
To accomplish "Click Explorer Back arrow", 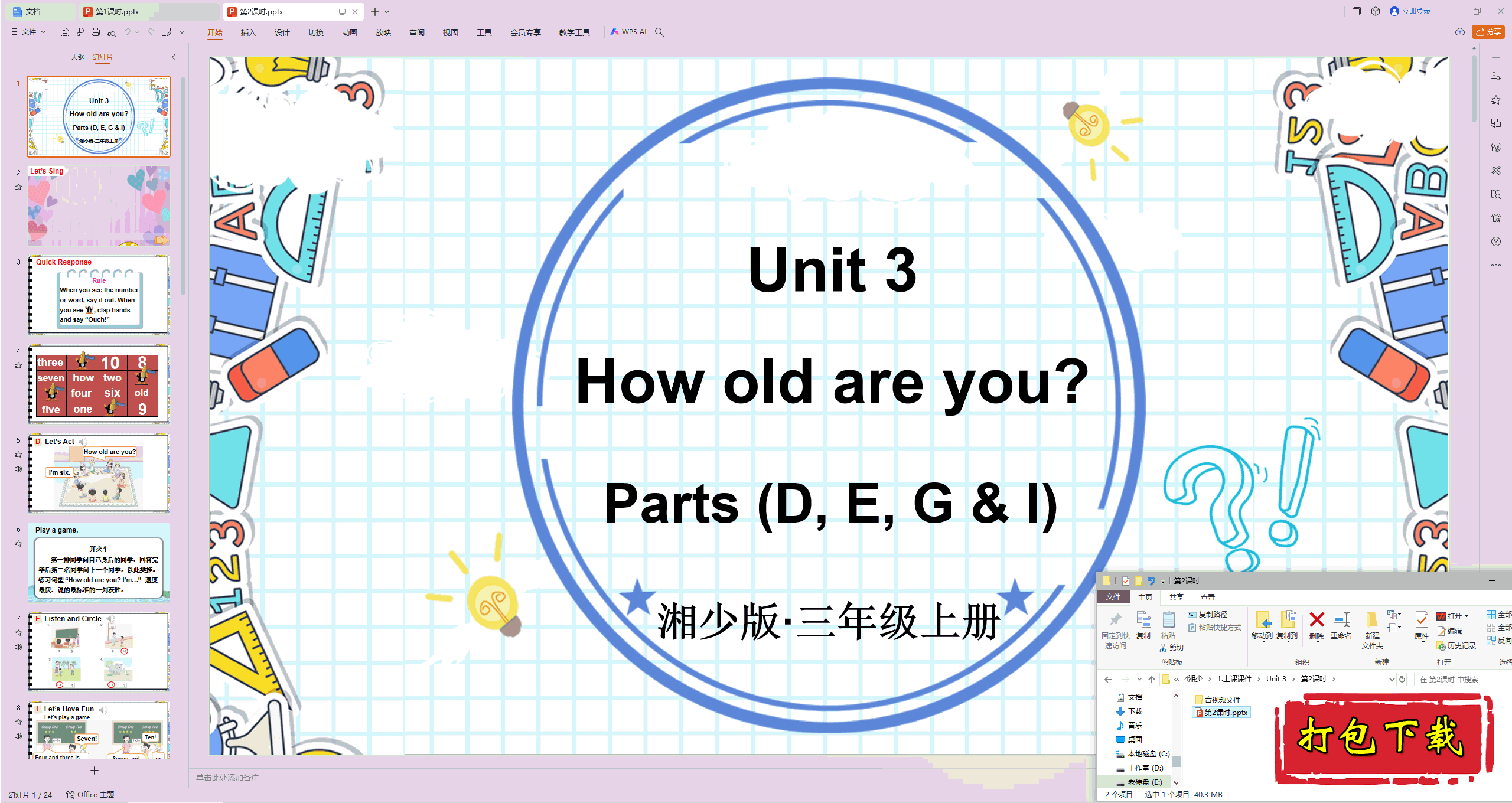I will 1108,679.
